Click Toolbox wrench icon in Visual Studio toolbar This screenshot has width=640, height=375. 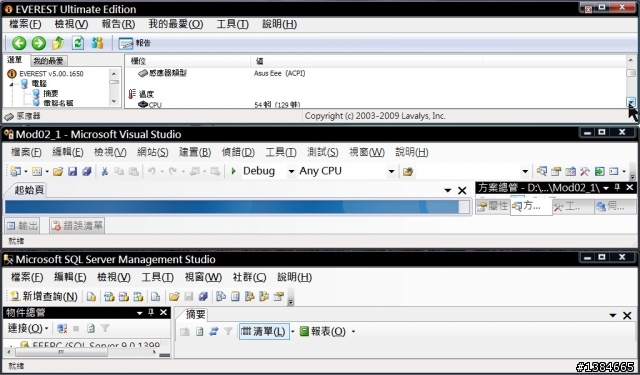click(x=584, y=171)
